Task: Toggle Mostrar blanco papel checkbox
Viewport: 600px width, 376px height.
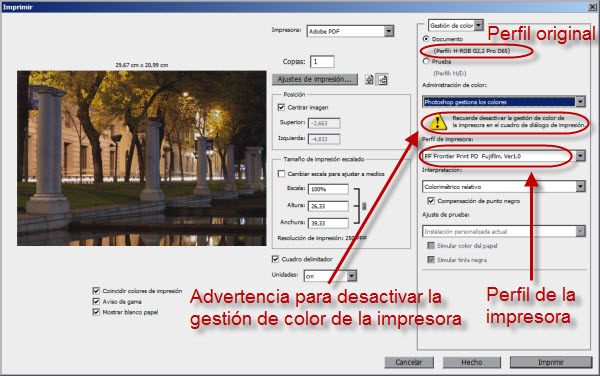Action: [x=96, y=312]
